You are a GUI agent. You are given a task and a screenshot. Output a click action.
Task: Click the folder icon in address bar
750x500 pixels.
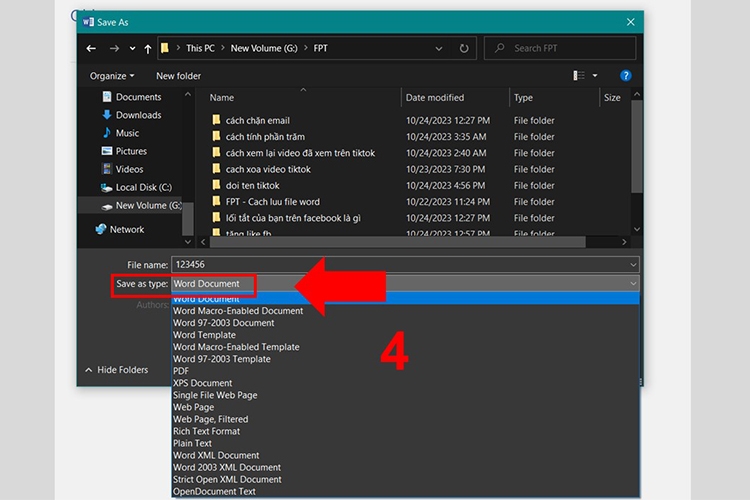[165, 48]
